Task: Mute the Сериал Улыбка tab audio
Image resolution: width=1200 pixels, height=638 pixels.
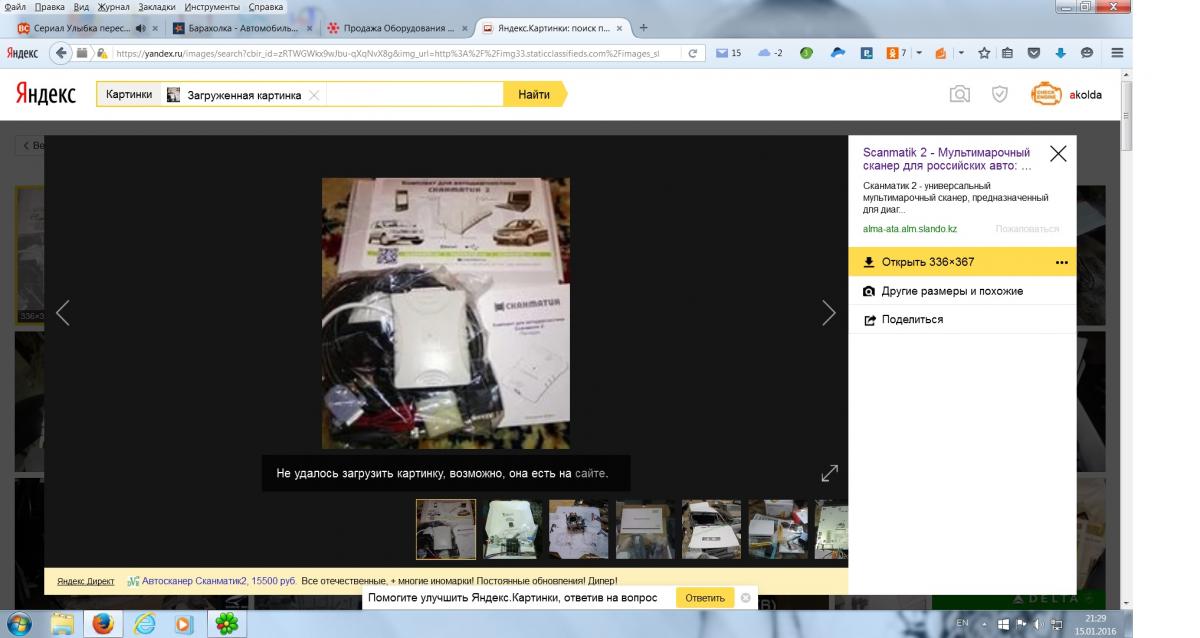Action: click(x=140, y=28)
